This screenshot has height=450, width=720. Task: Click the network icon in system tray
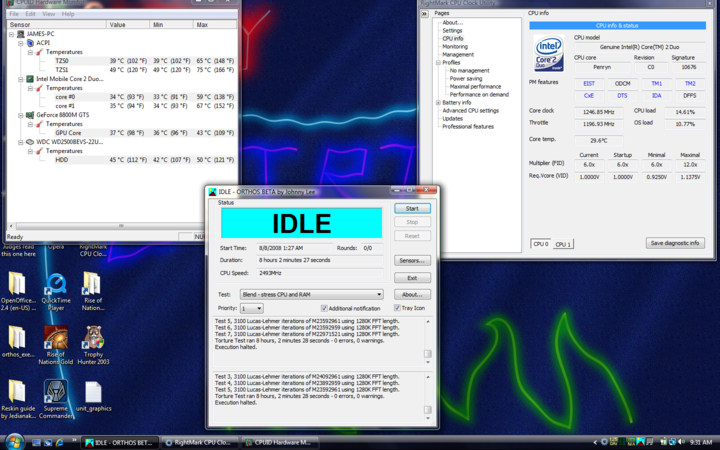tap(672, 442)
